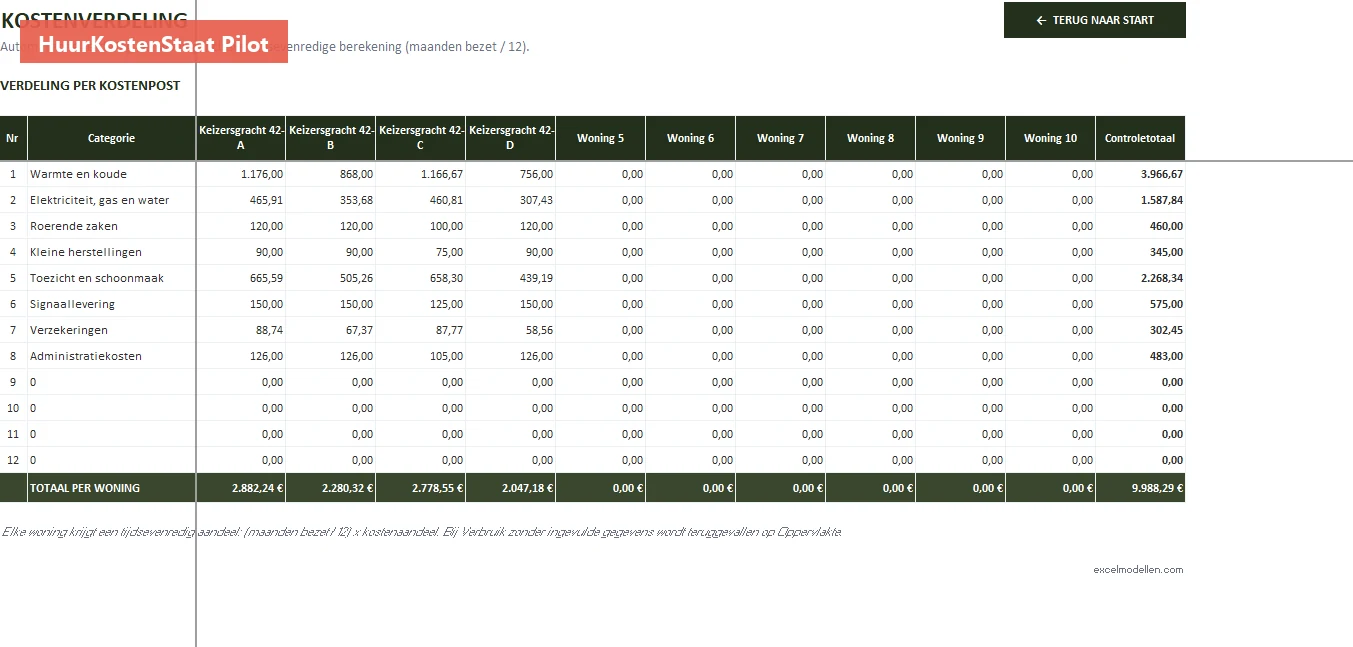The height and width of the screenshot is (647, 1353).
Task: Click the Administratiekosten category cell
Action: point(111,356)
